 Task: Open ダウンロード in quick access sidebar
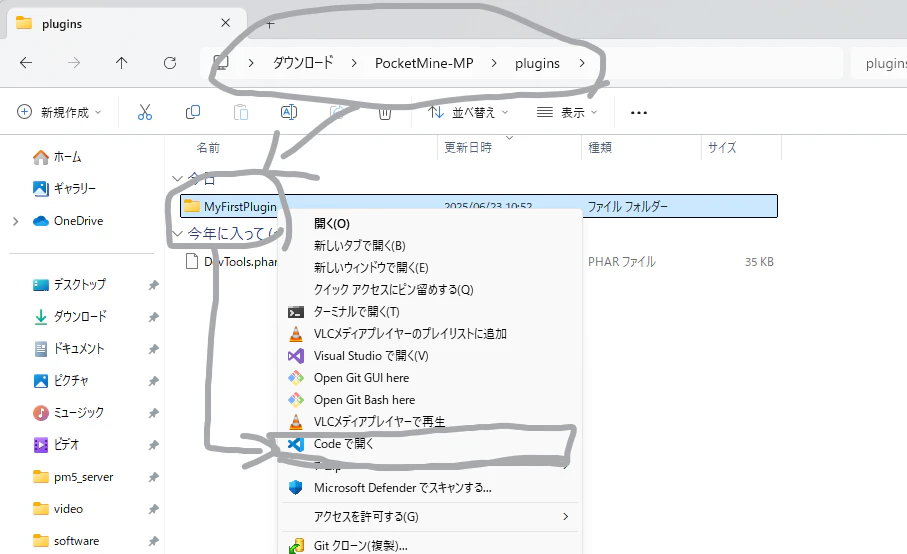pos(70,316)
